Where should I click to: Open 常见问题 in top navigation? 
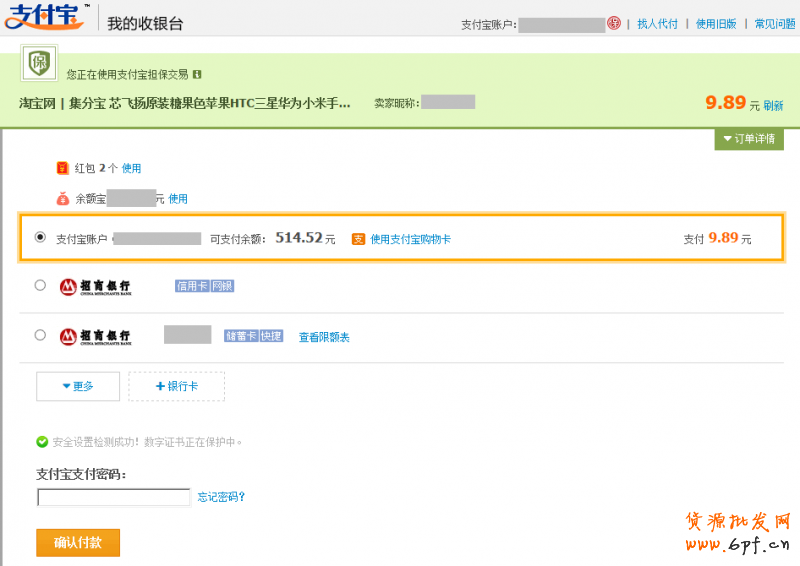click(775, 24)
